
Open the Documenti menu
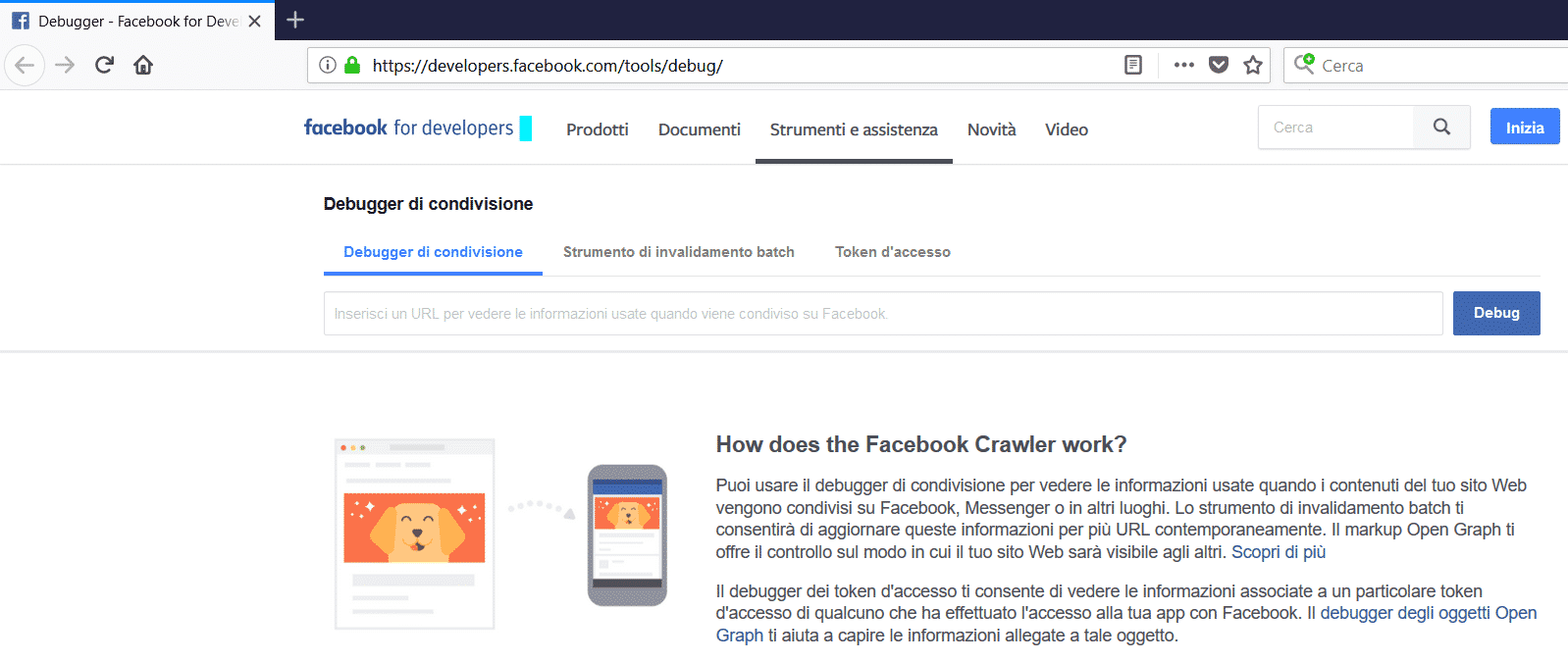click(700, 129)
